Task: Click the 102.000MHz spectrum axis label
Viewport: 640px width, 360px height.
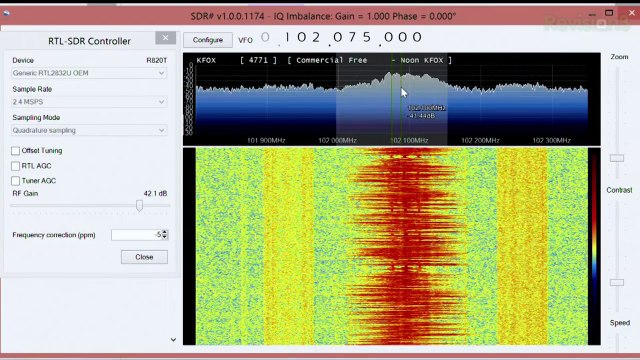Action: pos(337,140)
